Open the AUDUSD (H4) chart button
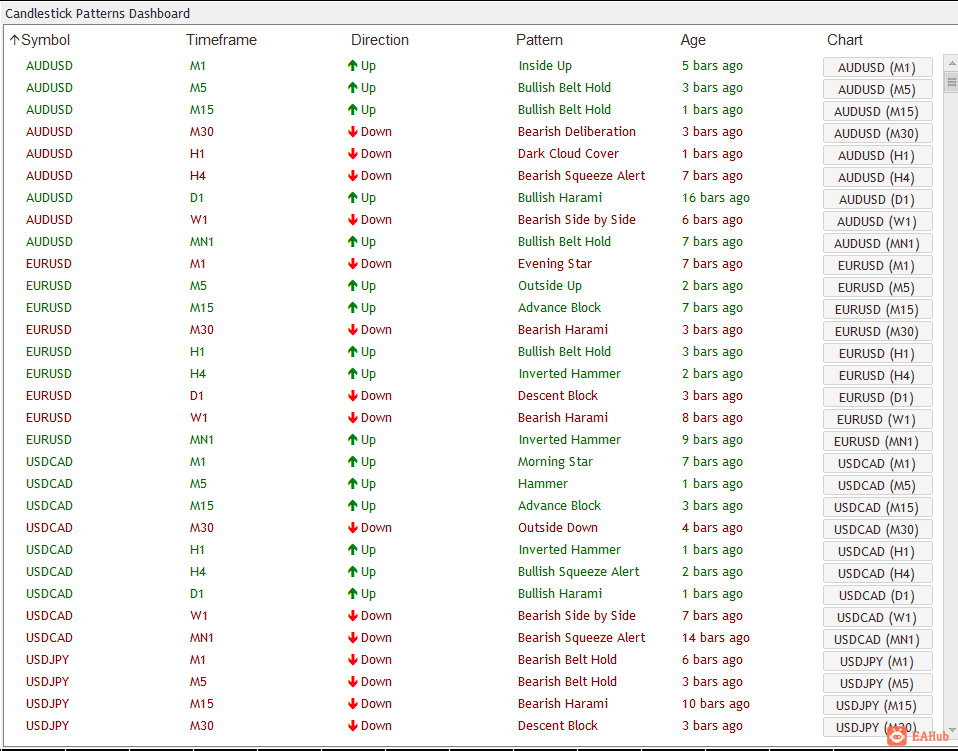This screenshot has width=958, height=751. pyautogui.click(x=877, y=177)
